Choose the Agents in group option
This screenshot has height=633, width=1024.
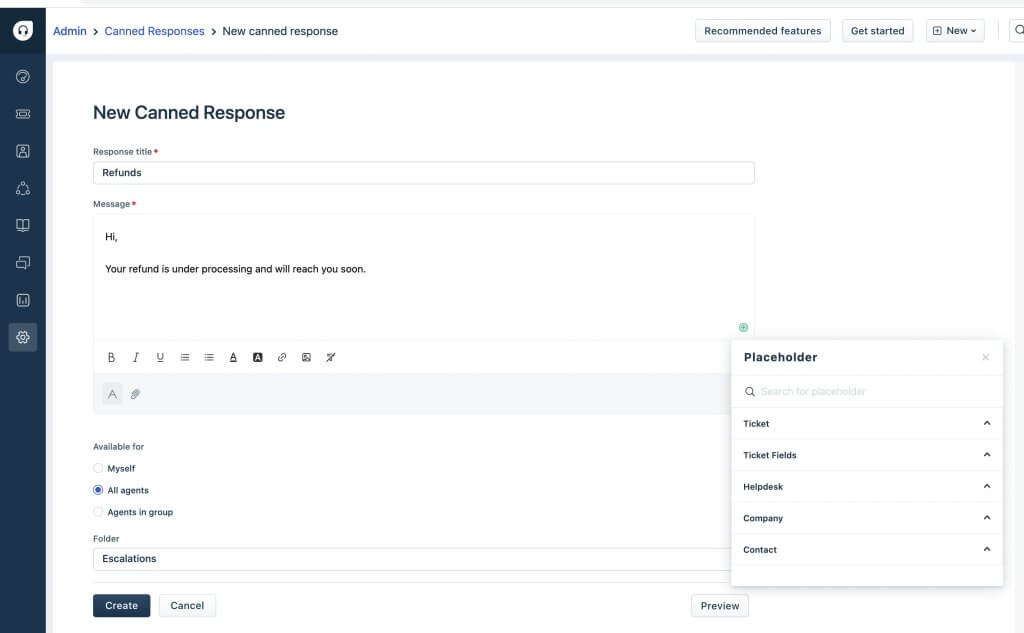[x=98, y=512]
